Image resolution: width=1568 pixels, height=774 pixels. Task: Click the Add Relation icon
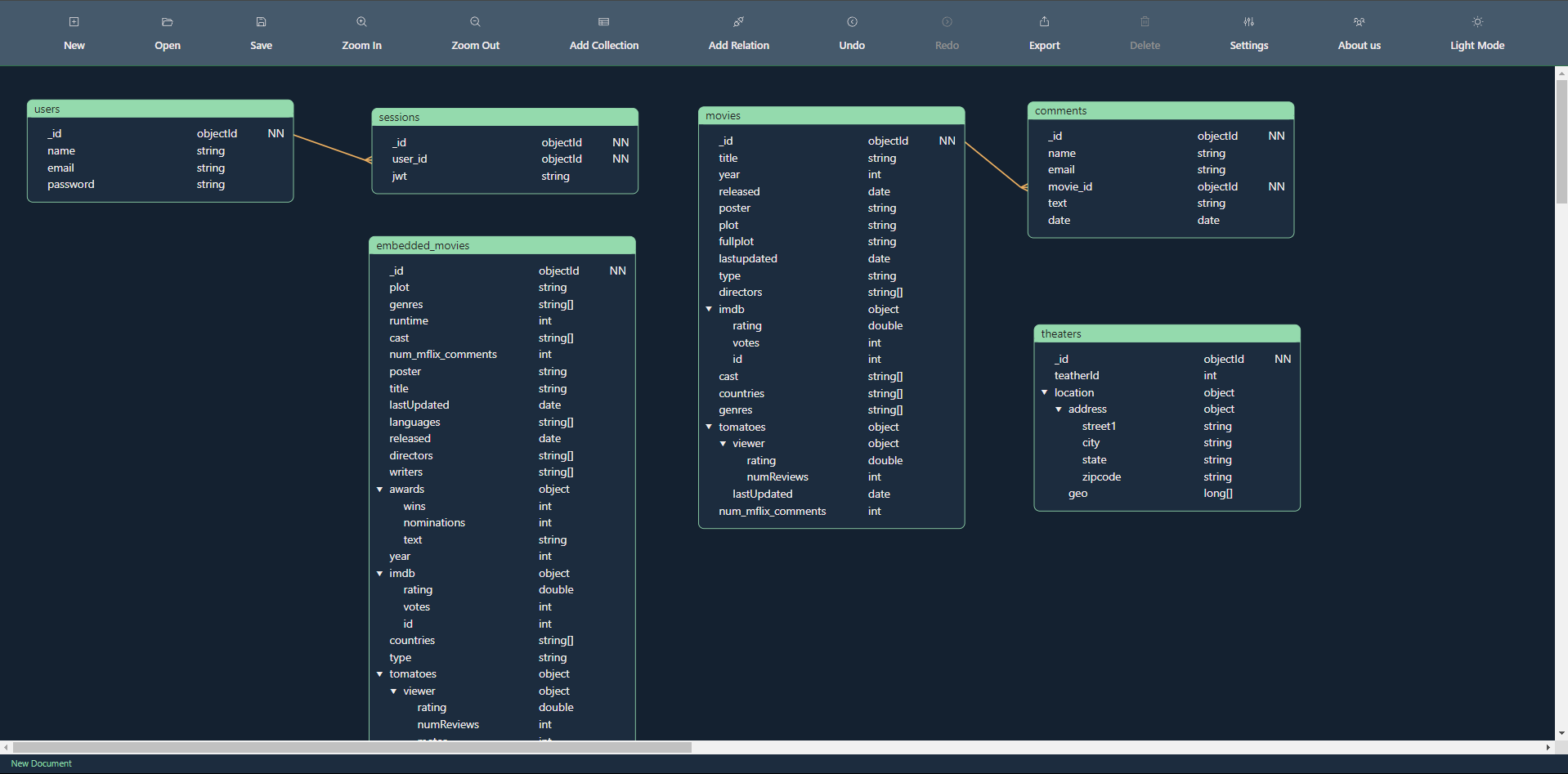[738, 22]
